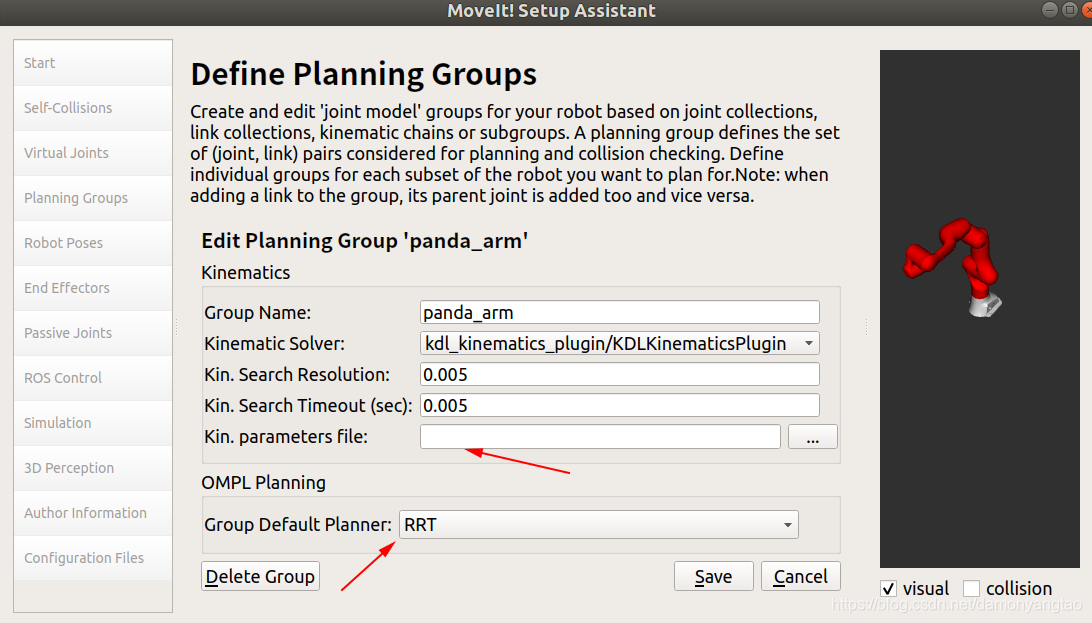The height and width of the screenshot is (623, 1092).
Task: Select the red robot arm preview
Action: point(953,266)
